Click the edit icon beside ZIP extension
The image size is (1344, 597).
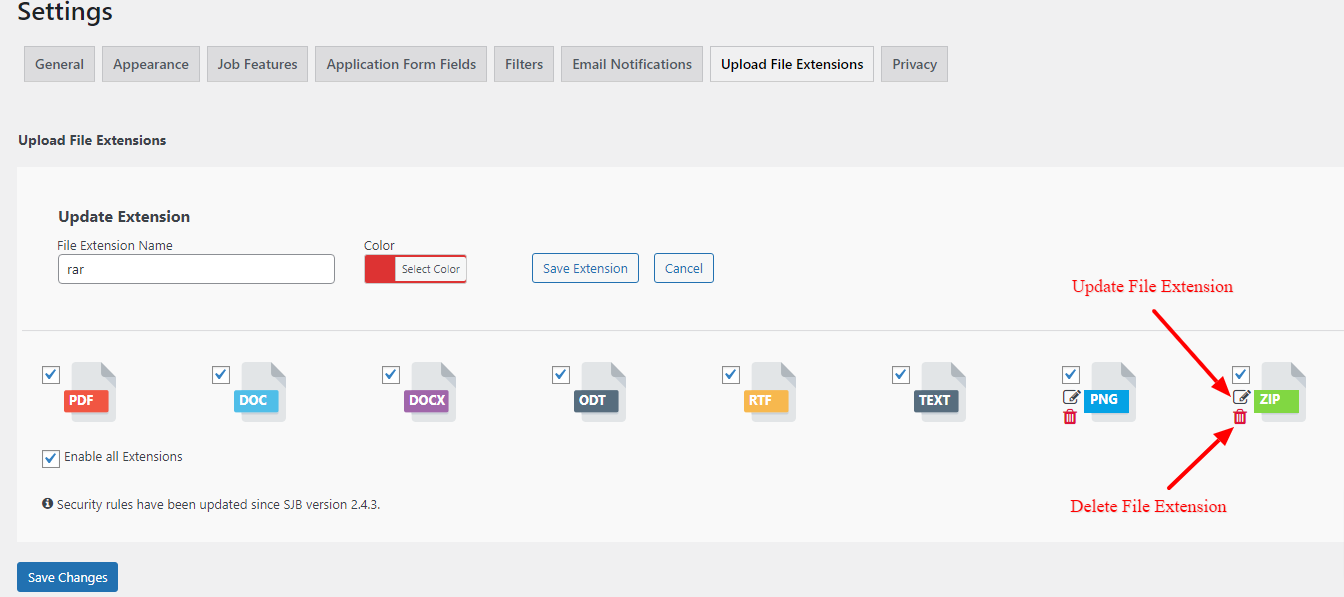[x=1241, y=397]
